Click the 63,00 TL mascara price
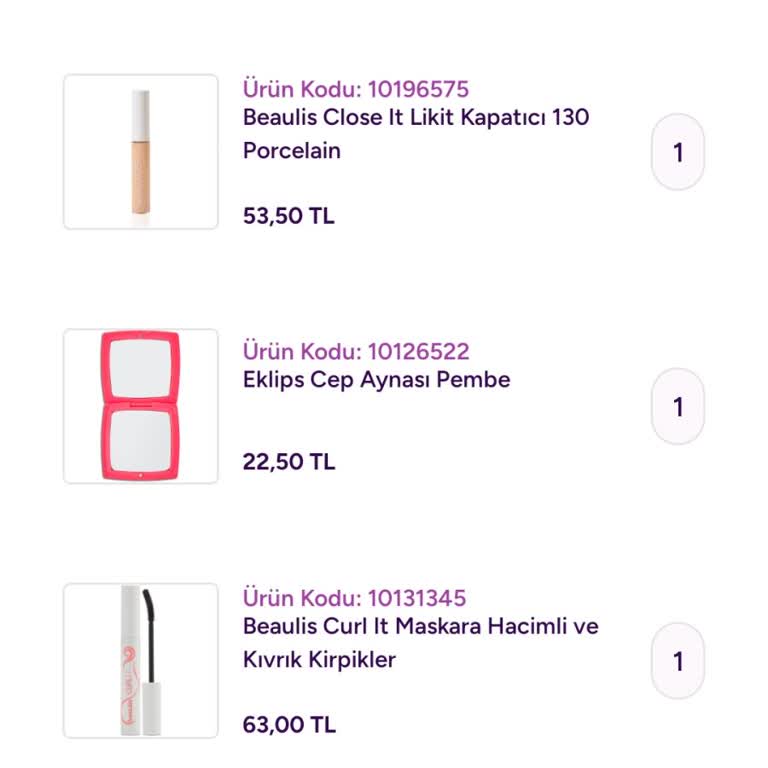This screenshot has width=768, height=768. point(289,724)
